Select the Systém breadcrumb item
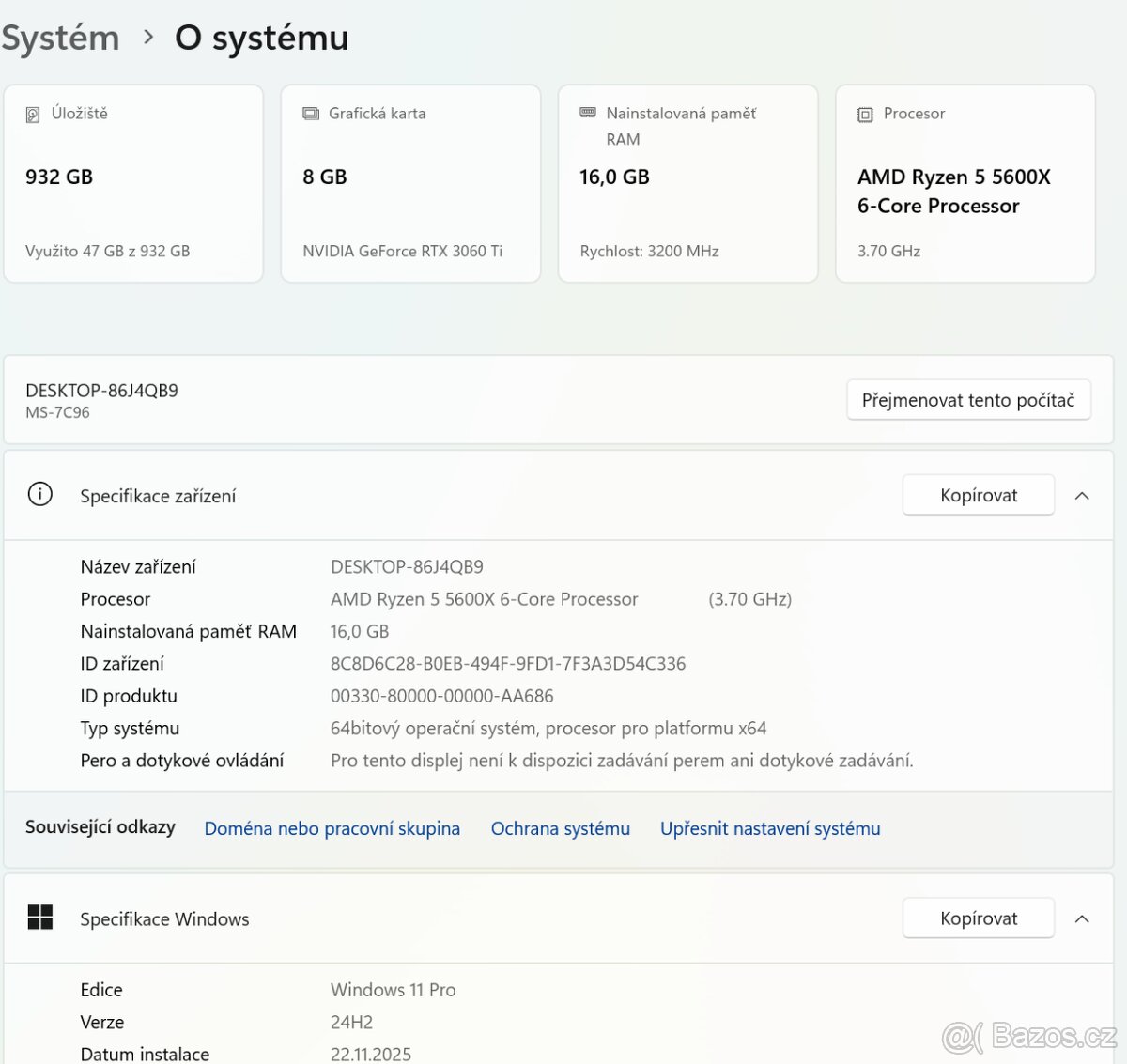1127x1064 pixels. click(60, 37)
